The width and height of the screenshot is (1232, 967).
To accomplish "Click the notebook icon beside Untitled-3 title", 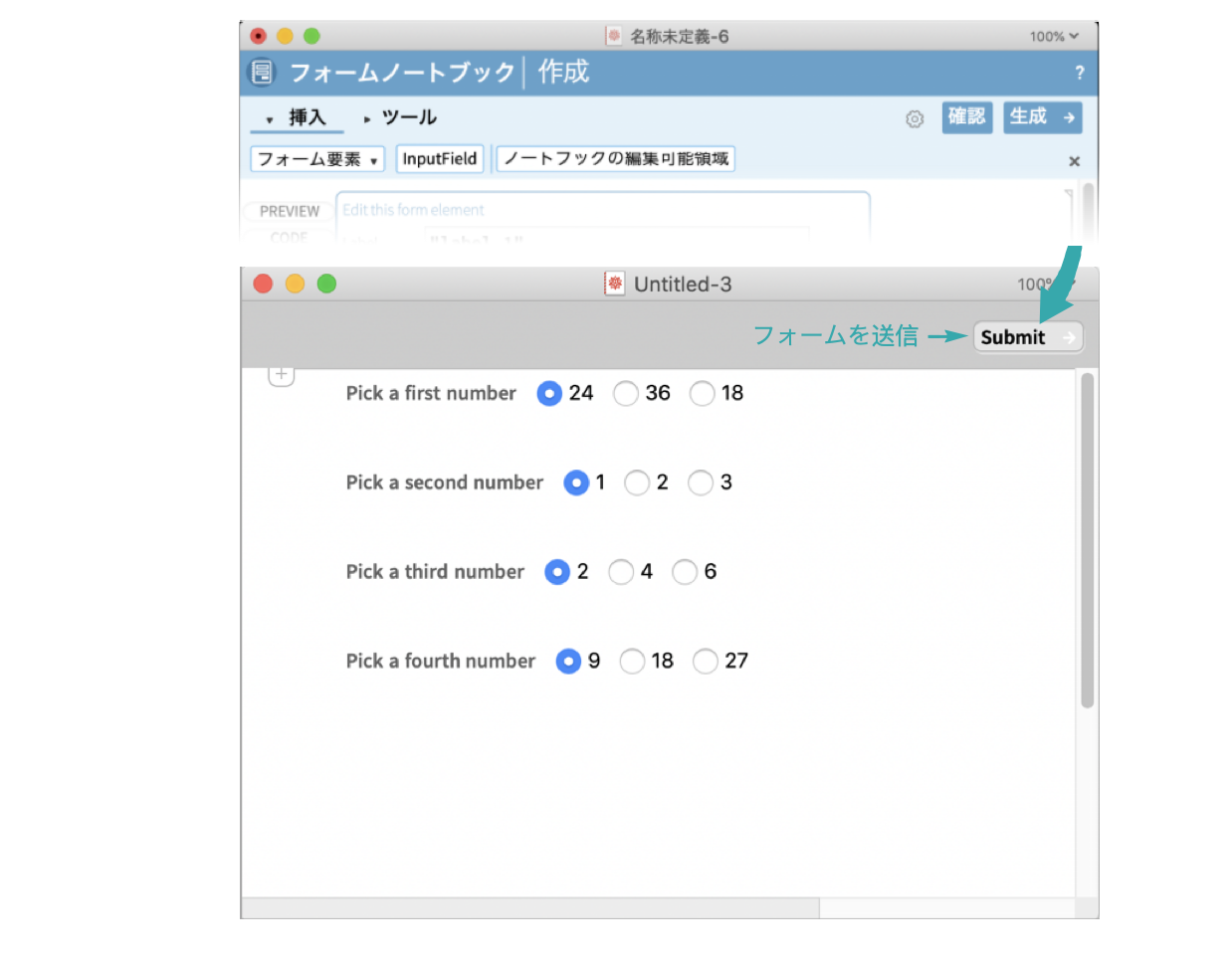I will [x=615, y=285].
